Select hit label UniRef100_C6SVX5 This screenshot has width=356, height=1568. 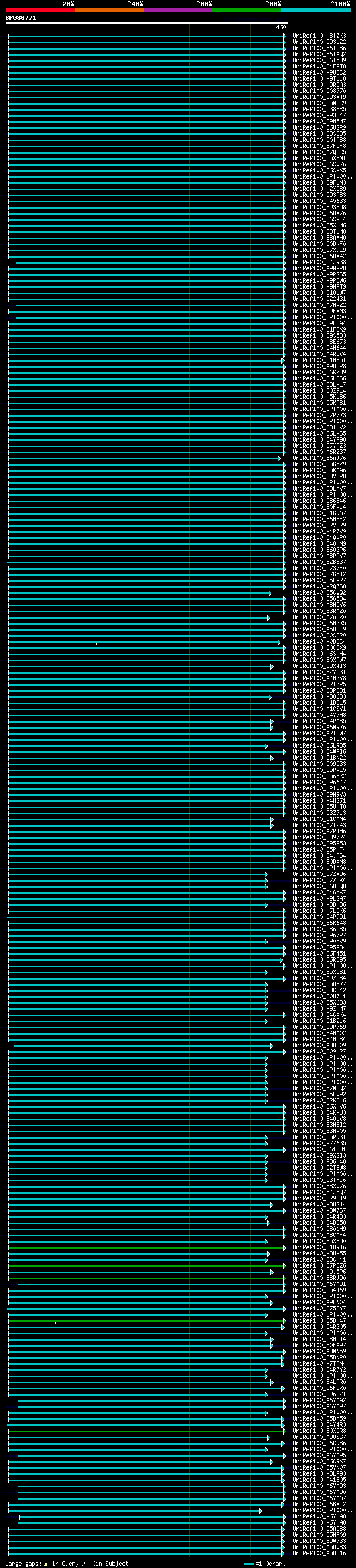319,170
